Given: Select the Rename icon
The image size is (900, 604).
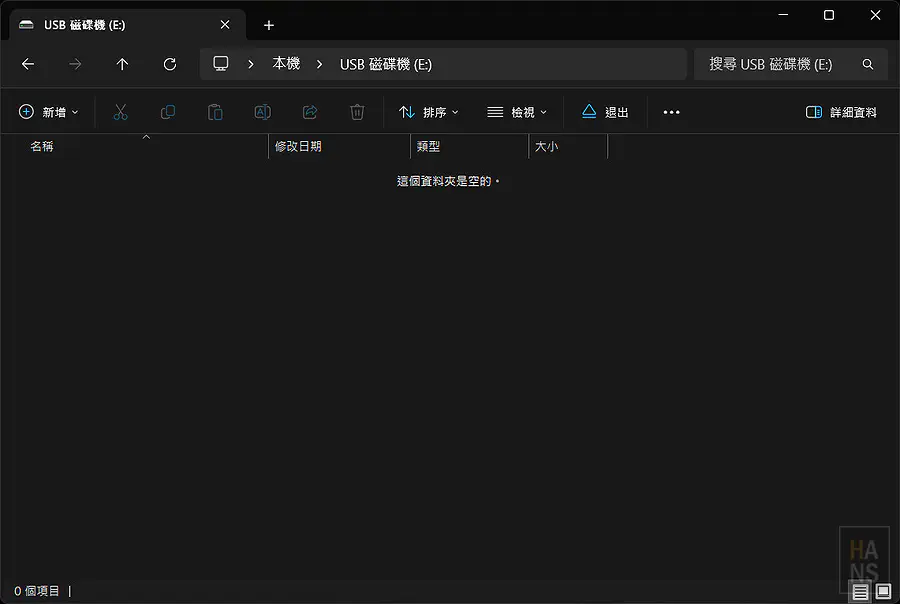Looking at the screenshot, I should click(262, 112).
